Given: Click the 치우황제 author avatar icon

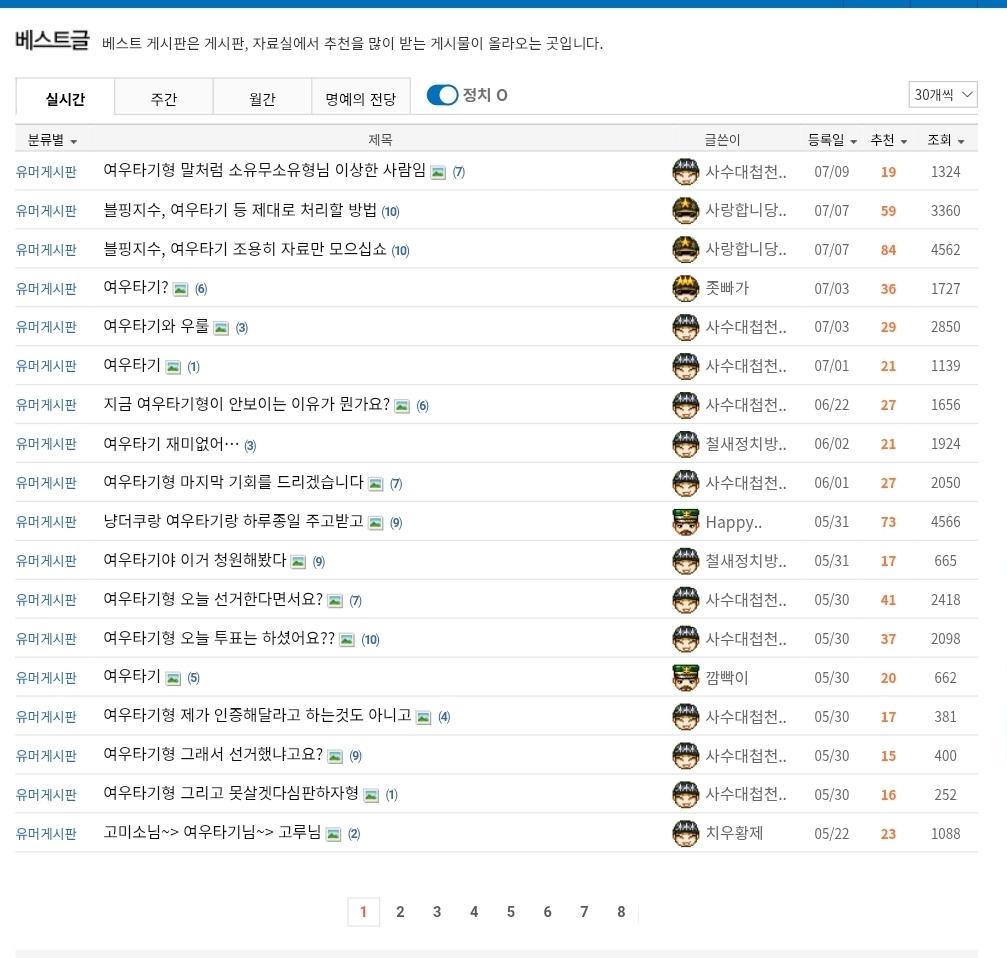Looking at the screenshot, I should pos(685,833).
